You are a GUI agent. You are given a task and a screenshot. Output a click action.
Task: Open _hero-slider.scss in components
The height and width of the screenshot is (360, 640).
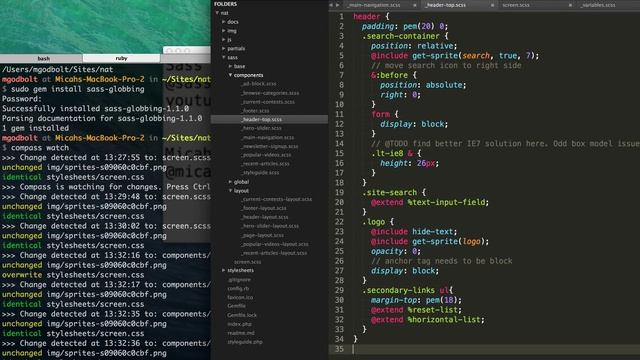(261, 128)
